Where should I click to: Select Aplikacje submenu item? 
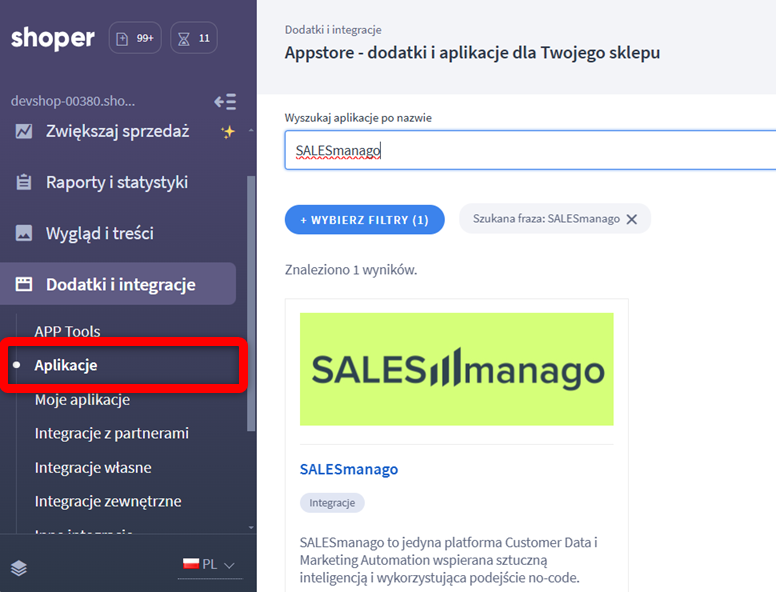66,365
